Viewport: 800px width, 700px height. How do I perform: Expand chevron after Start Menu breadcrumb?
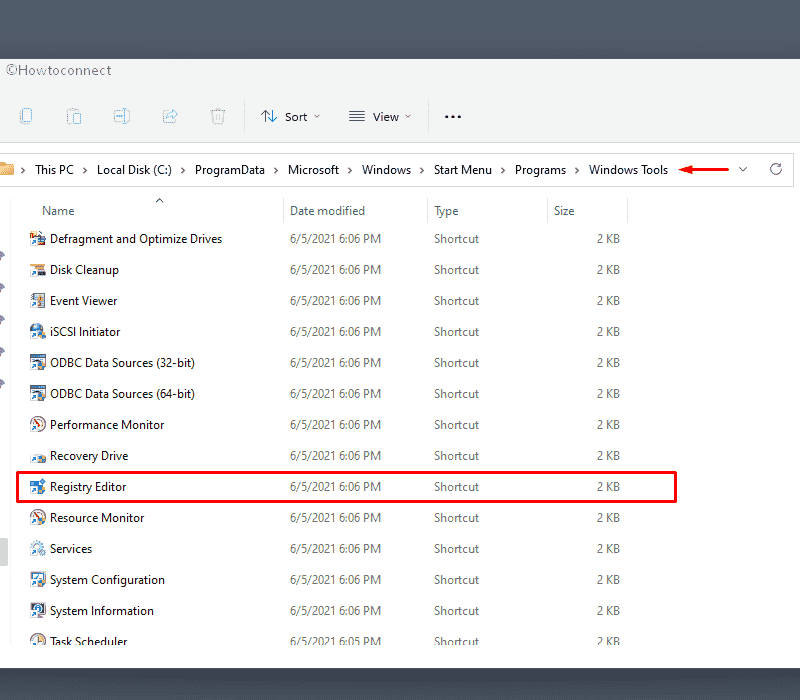coord(503,170)
